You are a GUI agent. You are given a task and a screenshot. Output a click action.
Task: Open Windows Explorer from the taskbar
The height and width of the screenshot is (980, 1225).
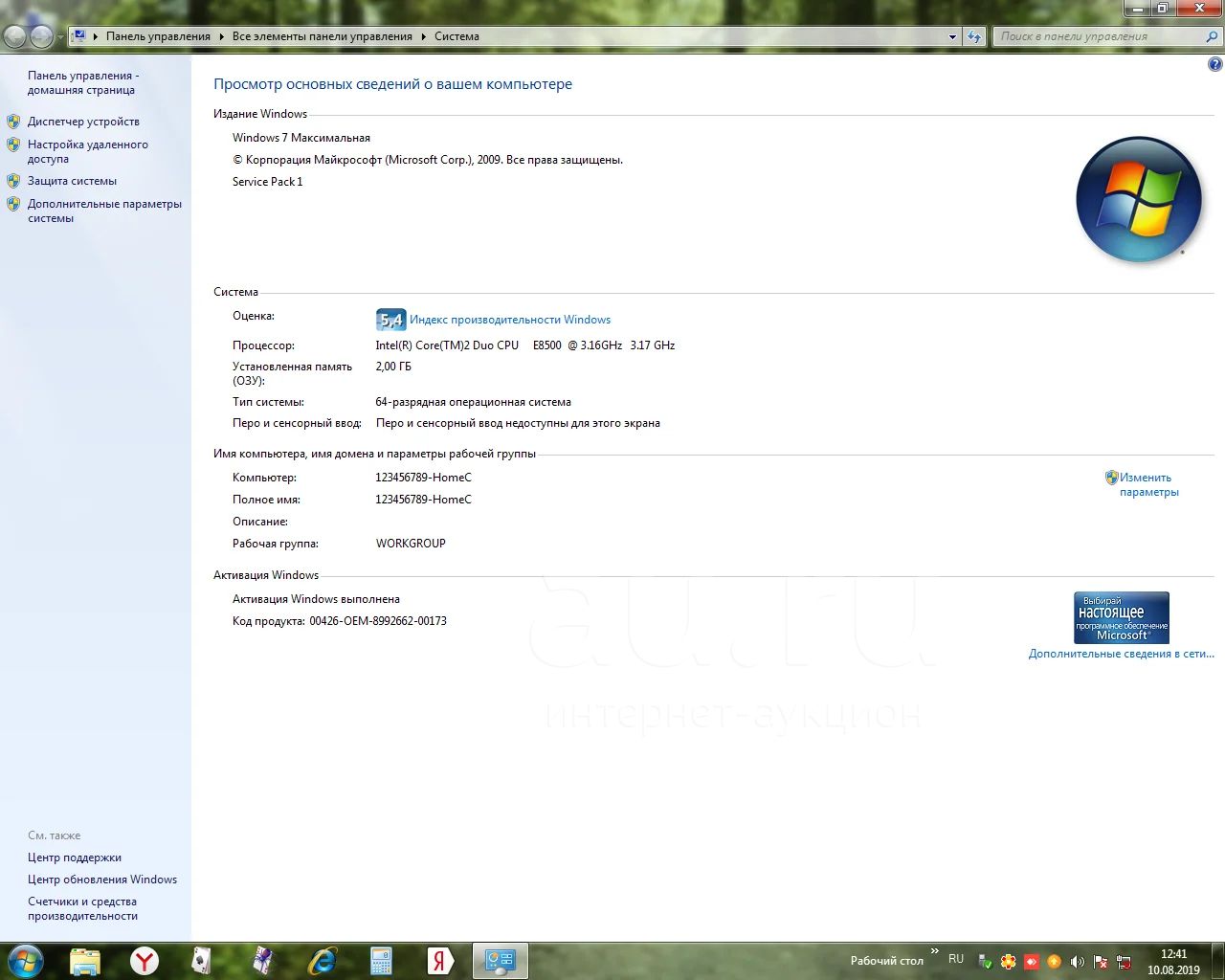point(85,961)
